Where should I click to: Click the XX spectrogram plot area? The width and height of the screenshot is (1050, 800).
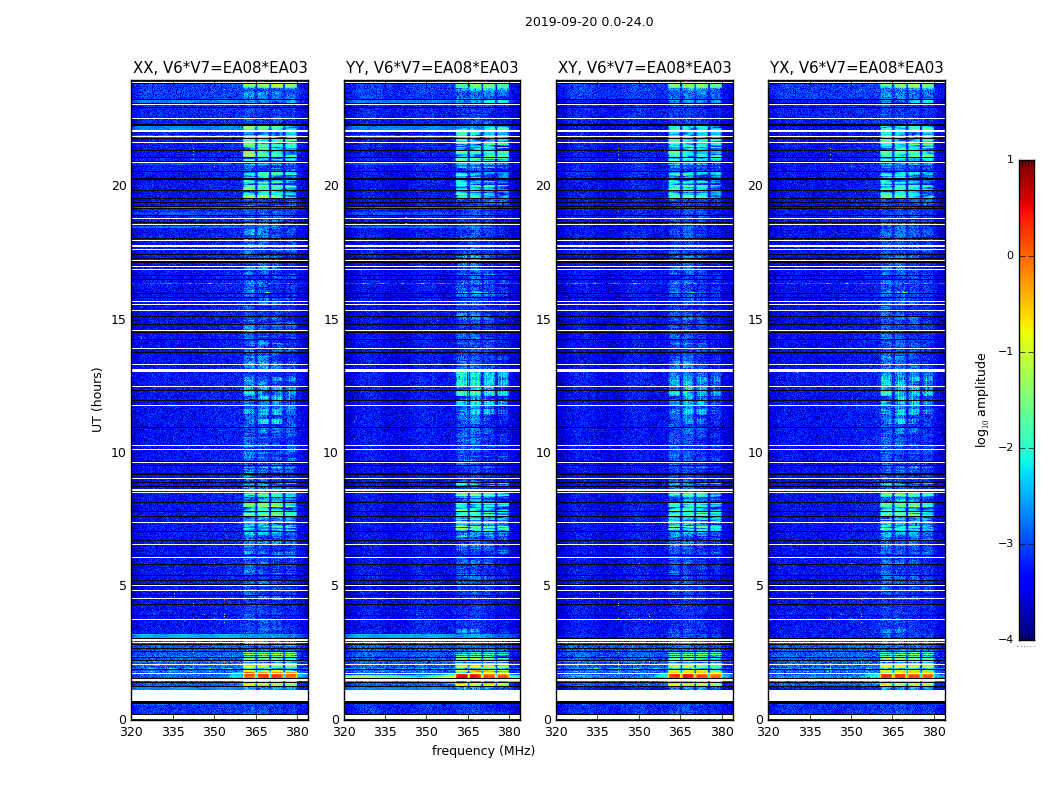tap(220, 400)
